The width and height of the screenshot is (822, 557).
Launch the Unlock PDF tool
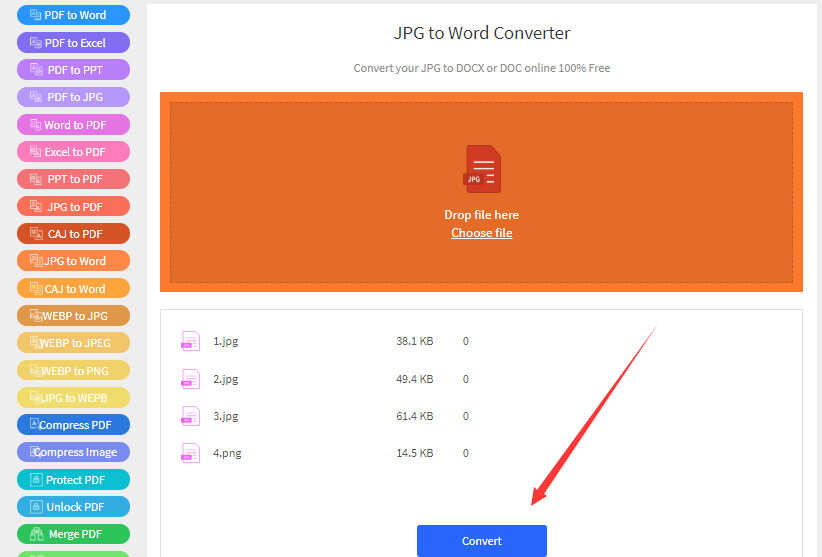point(73,507)
